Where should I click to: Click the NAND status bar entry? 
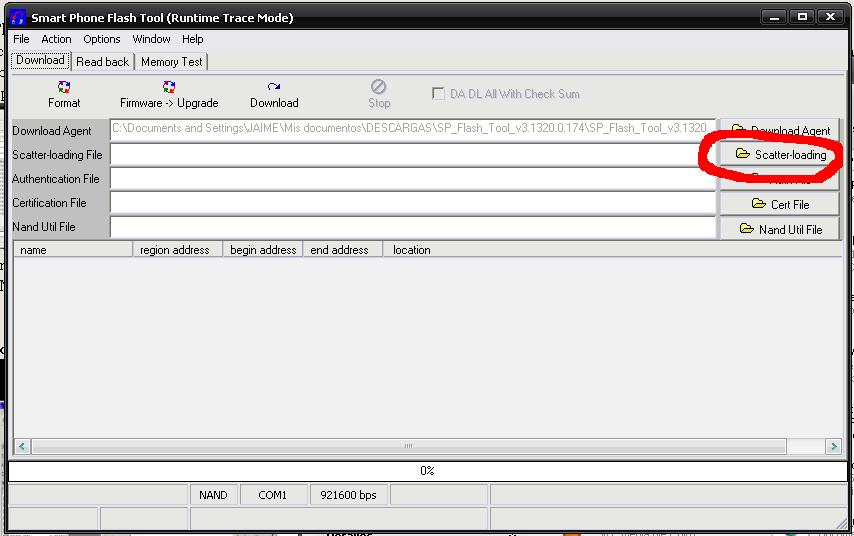(x=213, y=495)
